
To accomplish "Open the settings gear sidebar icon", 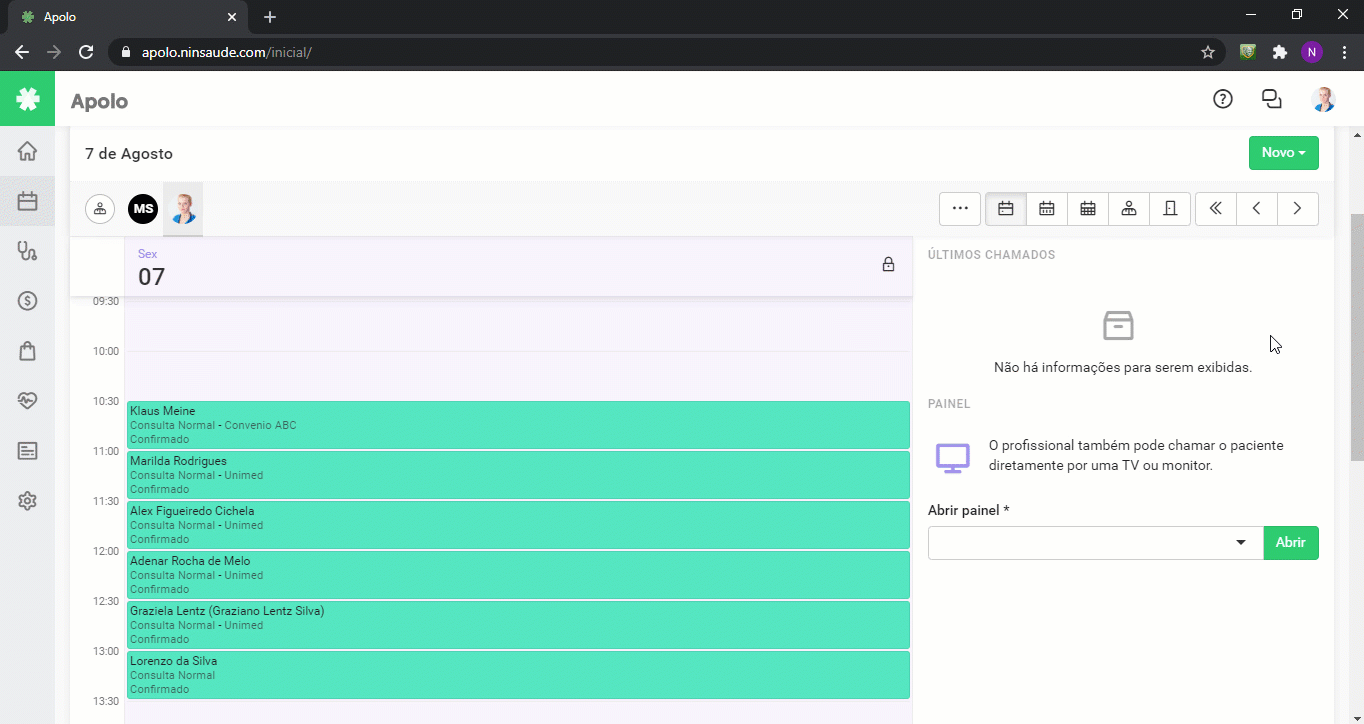I will coord(27,501).
